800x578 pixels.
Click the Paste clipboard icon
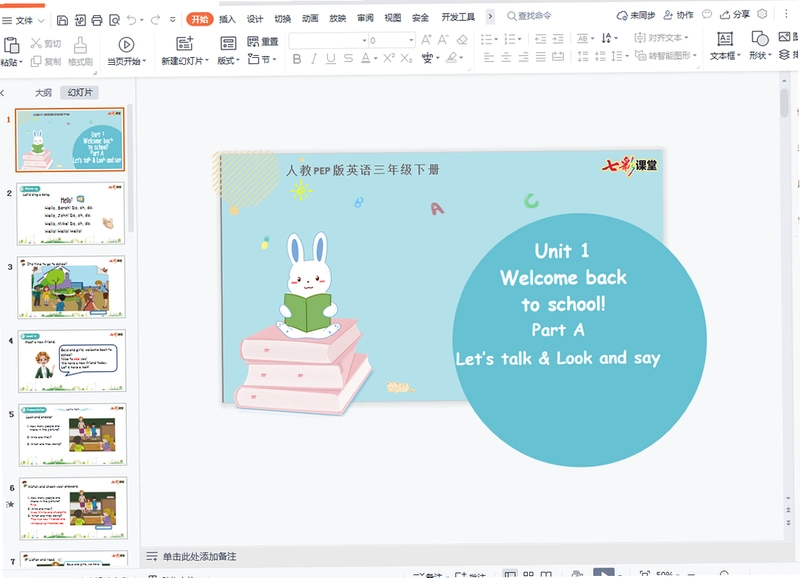tap(11, 45)
